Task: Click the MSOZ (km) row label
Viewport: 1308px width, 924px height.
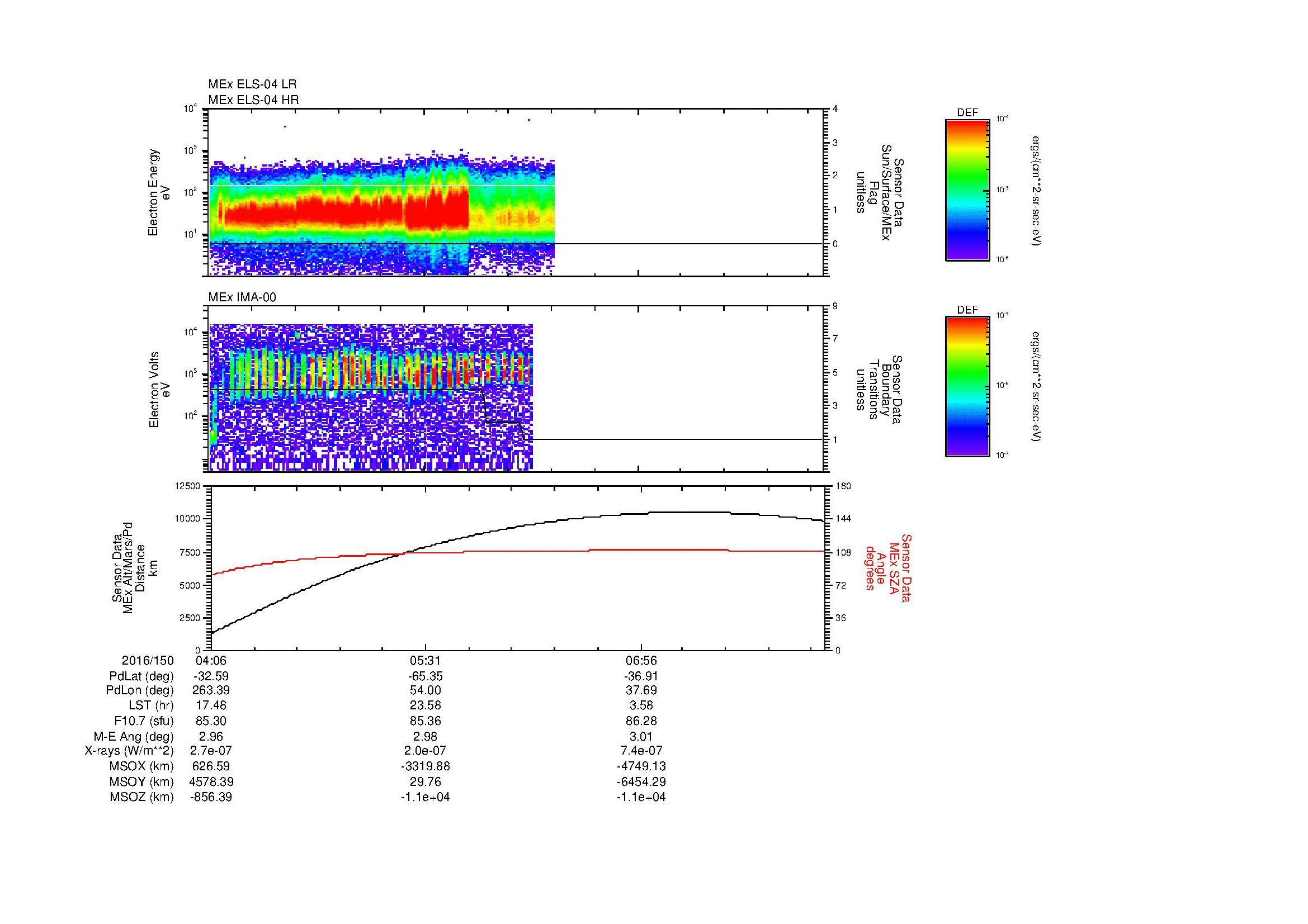Action: click(141, 797)
